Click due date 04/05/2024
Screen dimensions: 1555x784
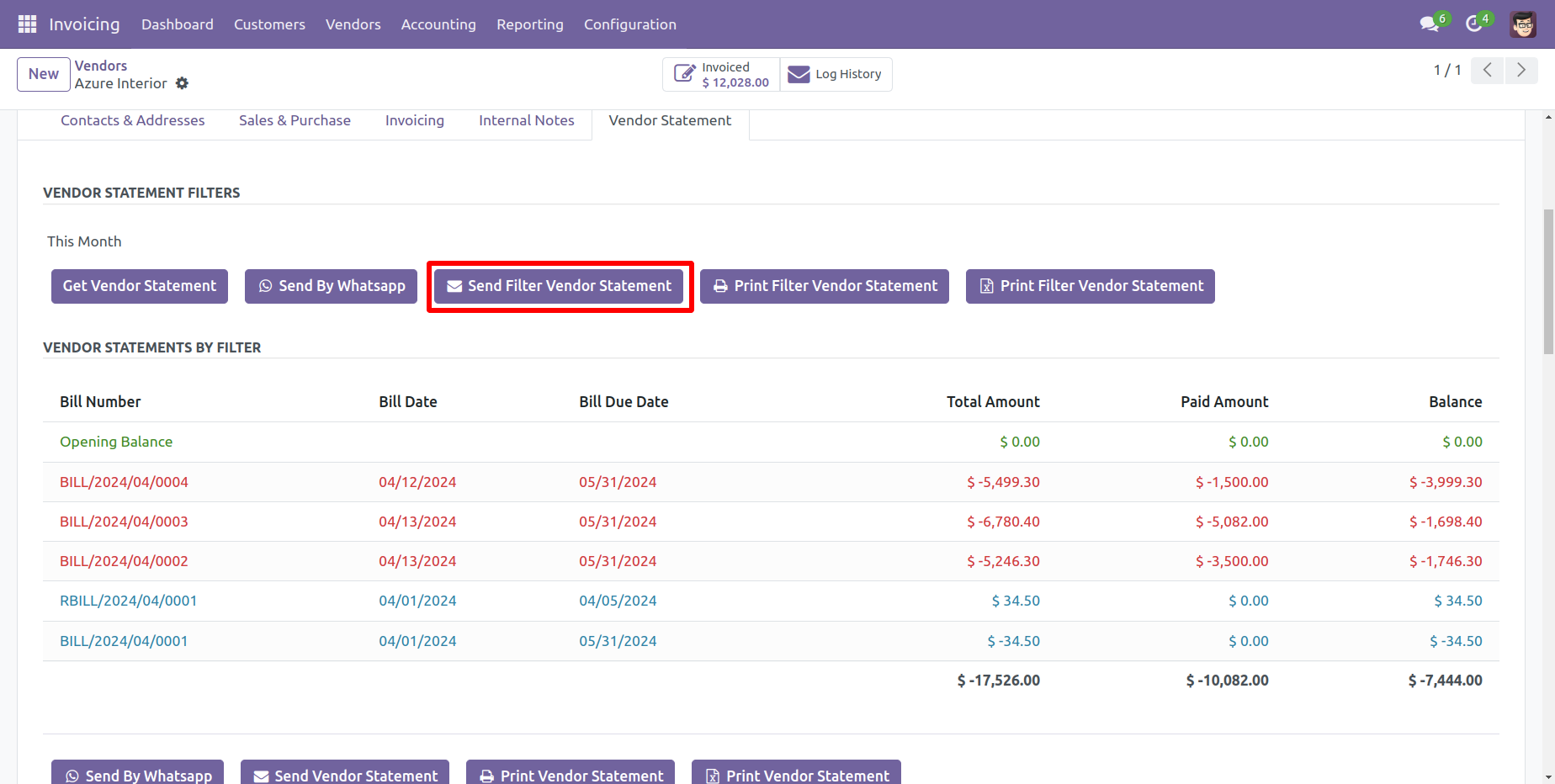tap(618, 601)
